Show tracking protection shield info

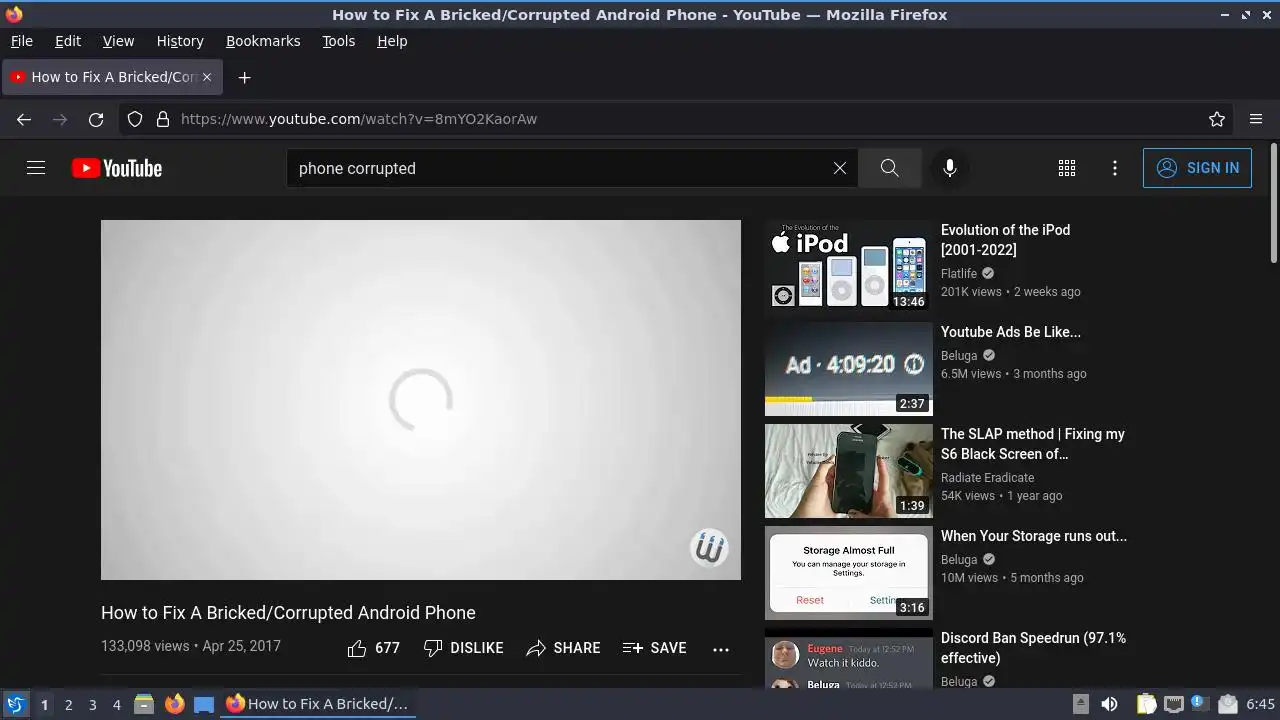135,119
